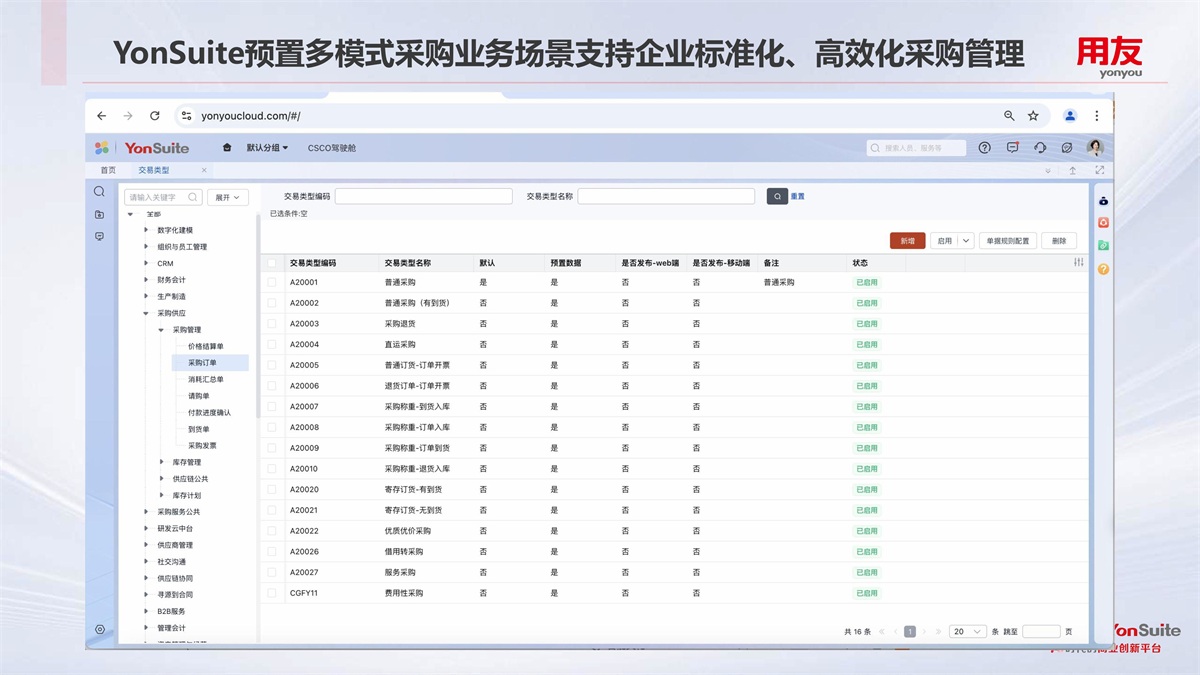This screenshot has height=675, width=1200.
Task: Open the message notifications icon
Action: click(1012, 148)
